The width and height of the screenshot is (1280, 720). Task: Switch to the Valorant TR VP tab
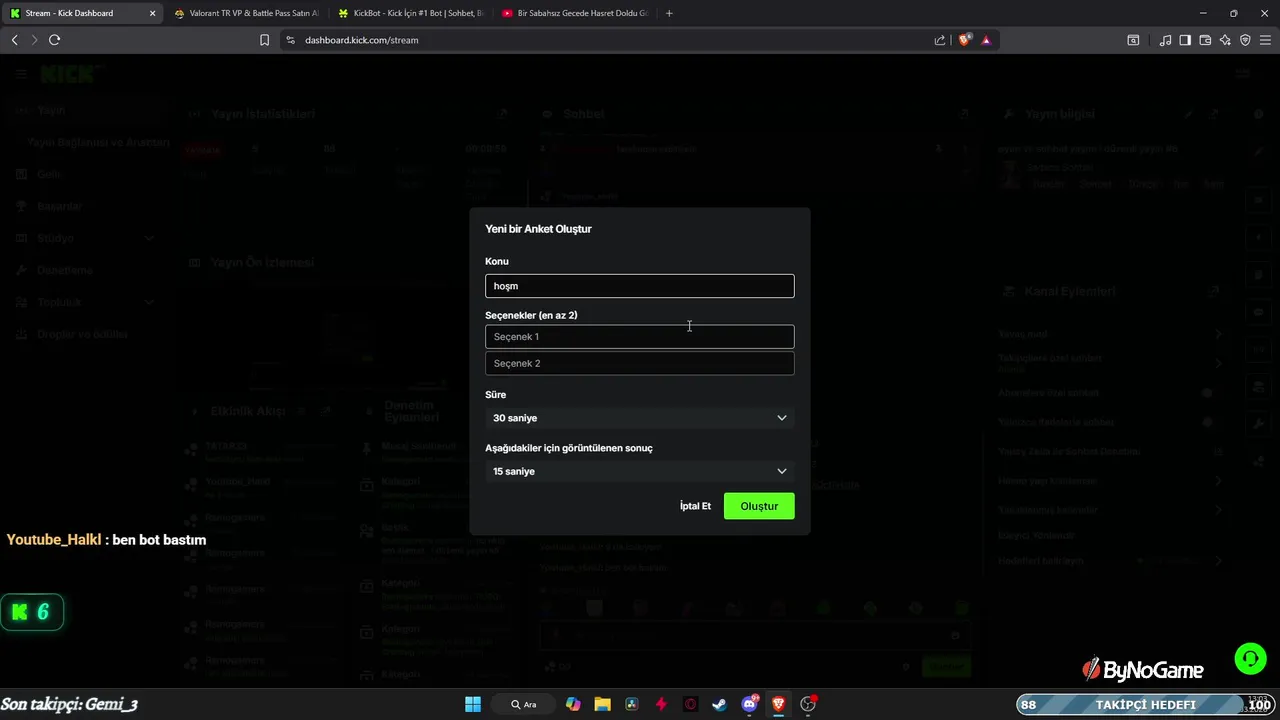point(245,13)
